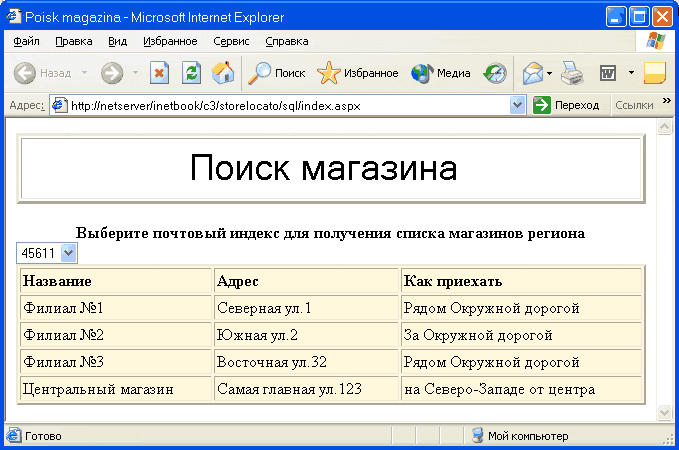Screen dimensions: 679x450
Task: Click the Выберите почтовый индекс prompt text
Action: [x=330, y=233]
